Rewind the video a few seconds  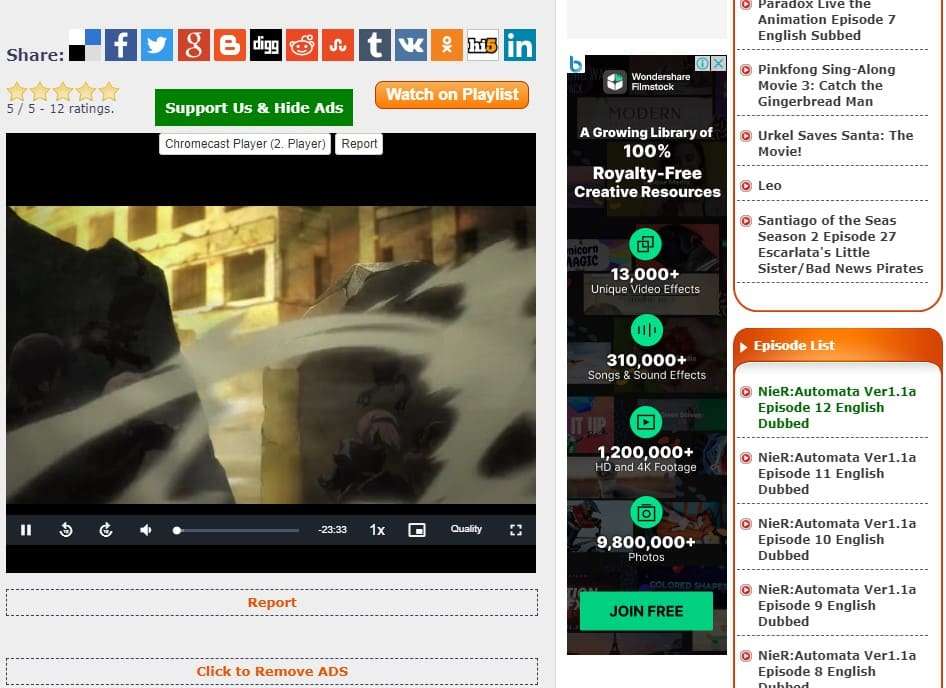(x=66, y=530)
